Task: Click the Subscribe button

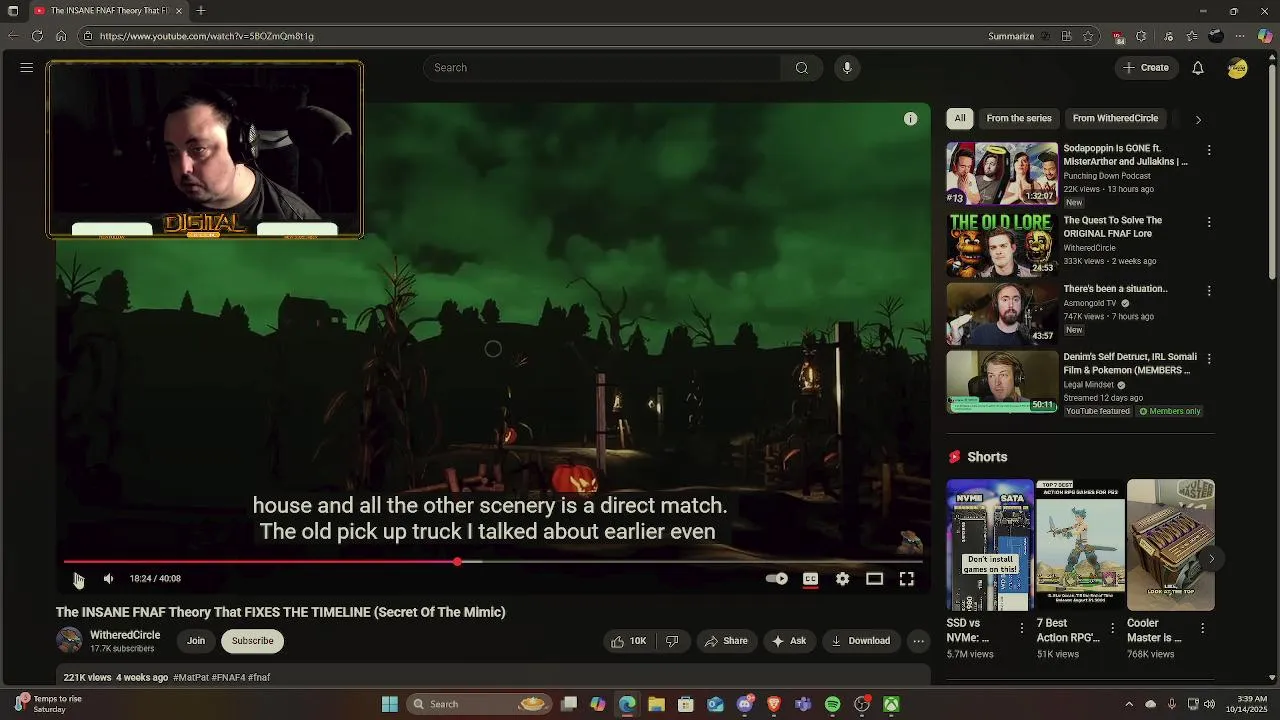Action: click(252, 641)
